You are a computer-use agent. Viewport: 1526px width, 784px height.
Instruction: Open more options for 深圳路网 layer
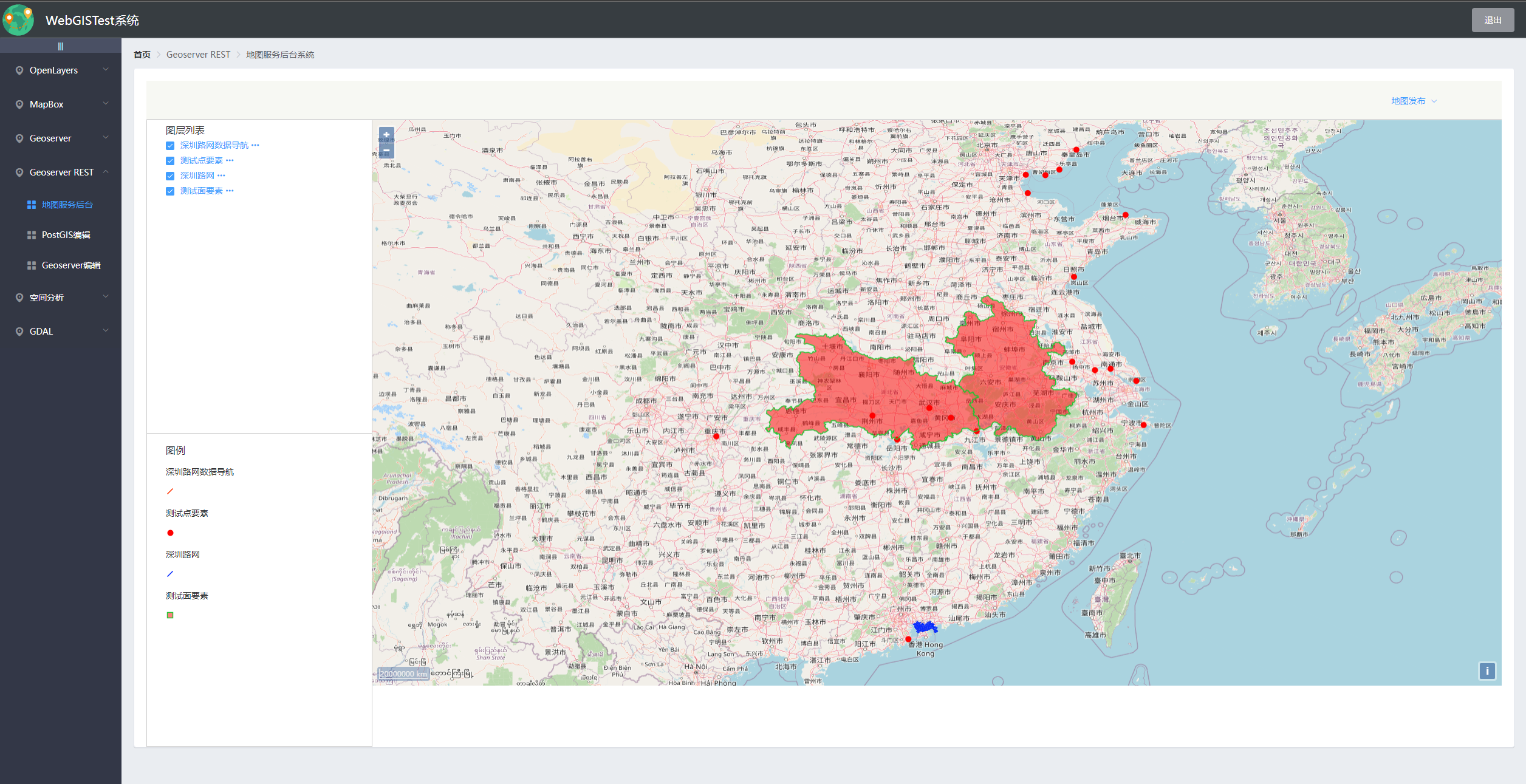point(221,176)
